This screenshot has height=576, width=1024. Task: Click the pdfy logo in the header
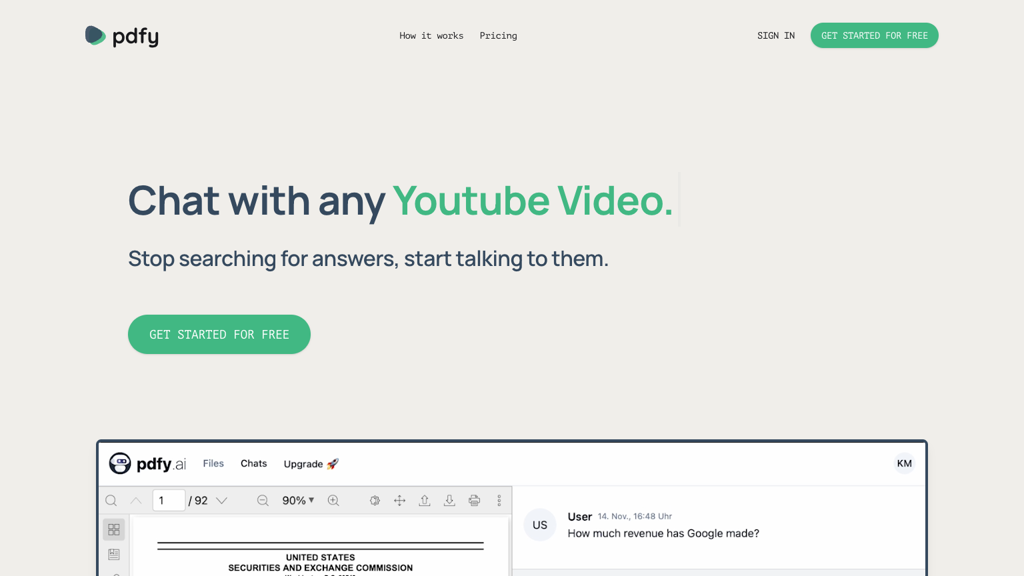[x=122, y=36]
